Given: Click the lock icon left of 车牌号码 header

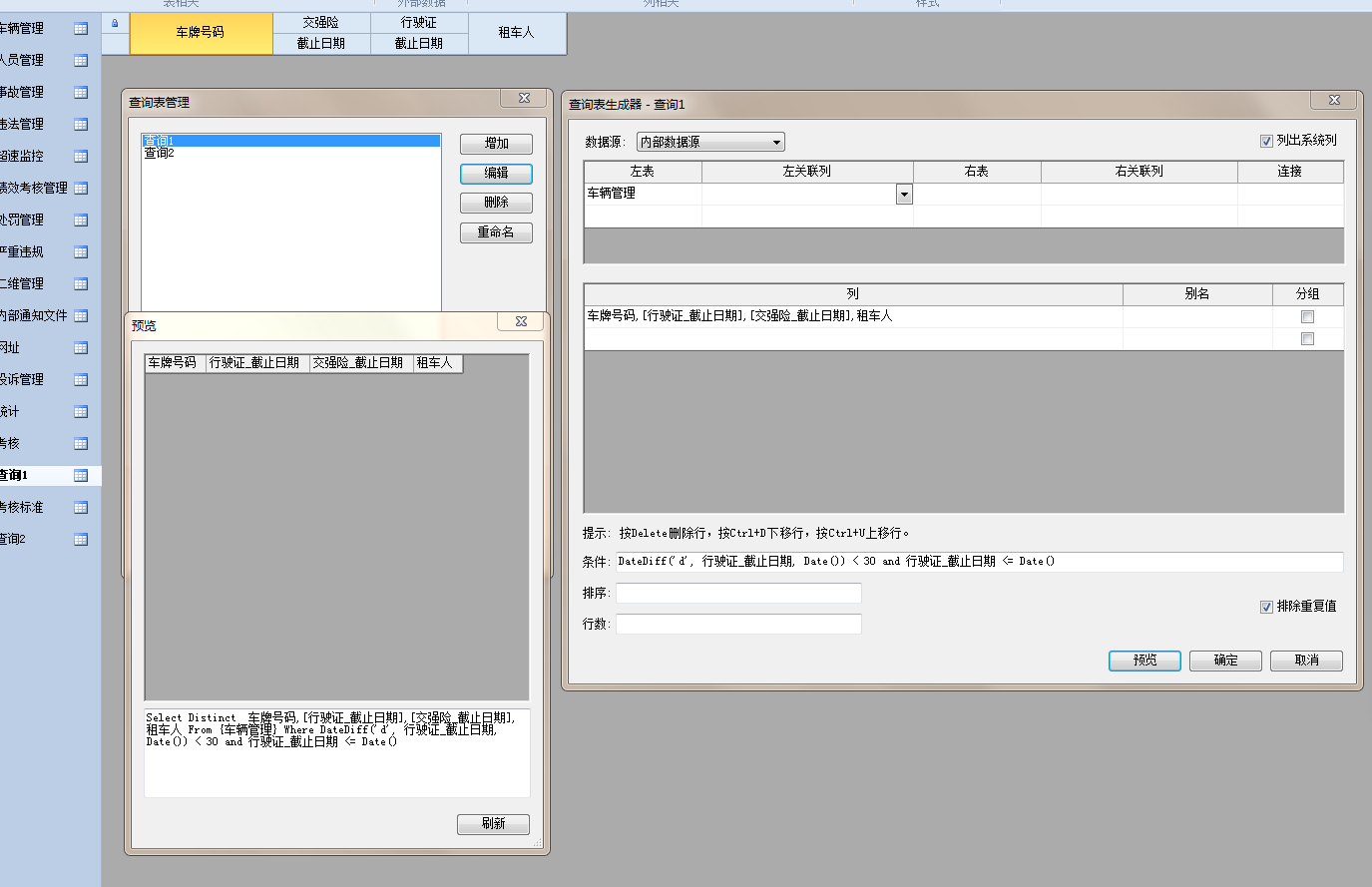Looking at the screenshot, I should point(115,23).
